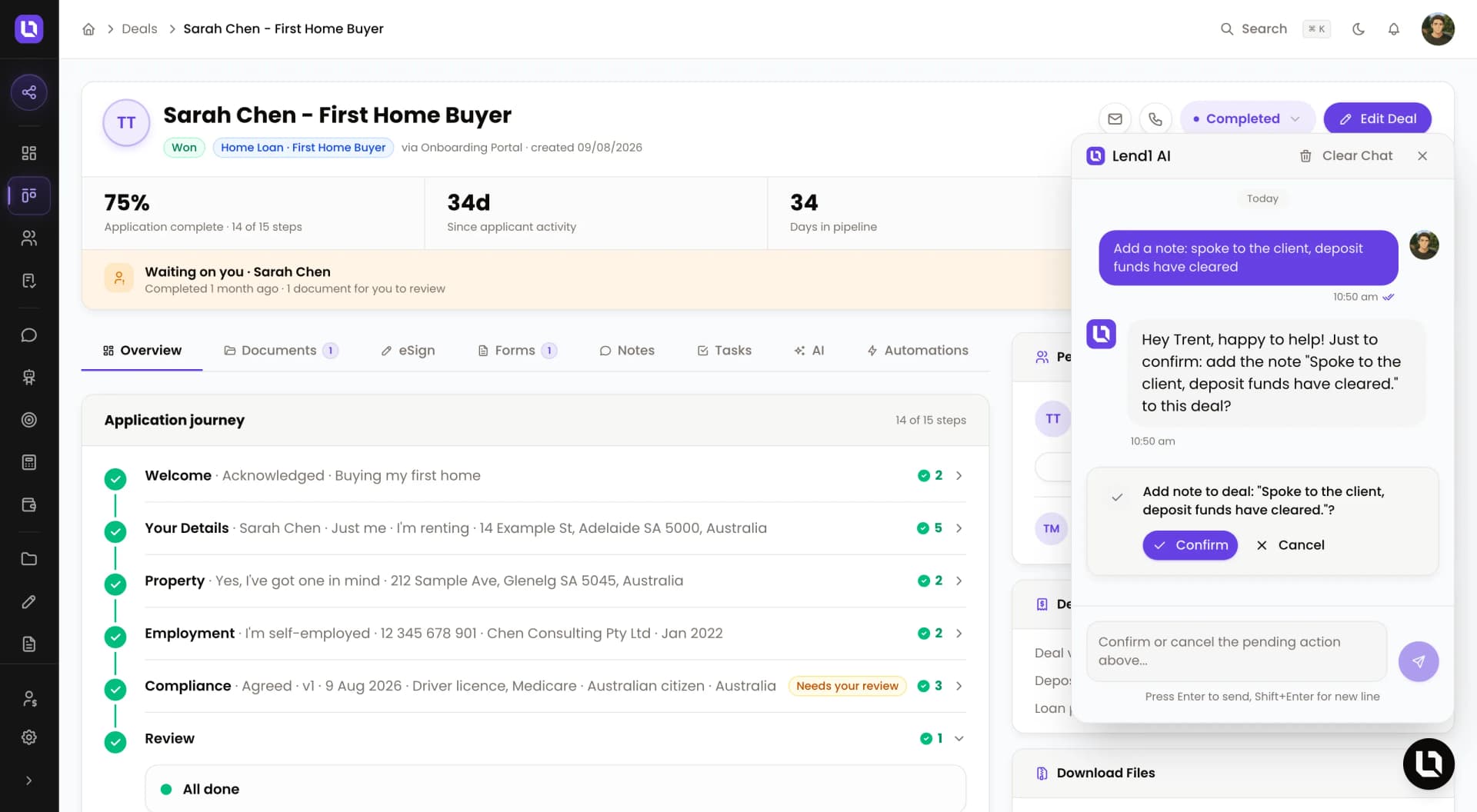Focus the chat message input field
Image resolution: width=1477 pixels, height=812 pixels.
point(1236,651)
